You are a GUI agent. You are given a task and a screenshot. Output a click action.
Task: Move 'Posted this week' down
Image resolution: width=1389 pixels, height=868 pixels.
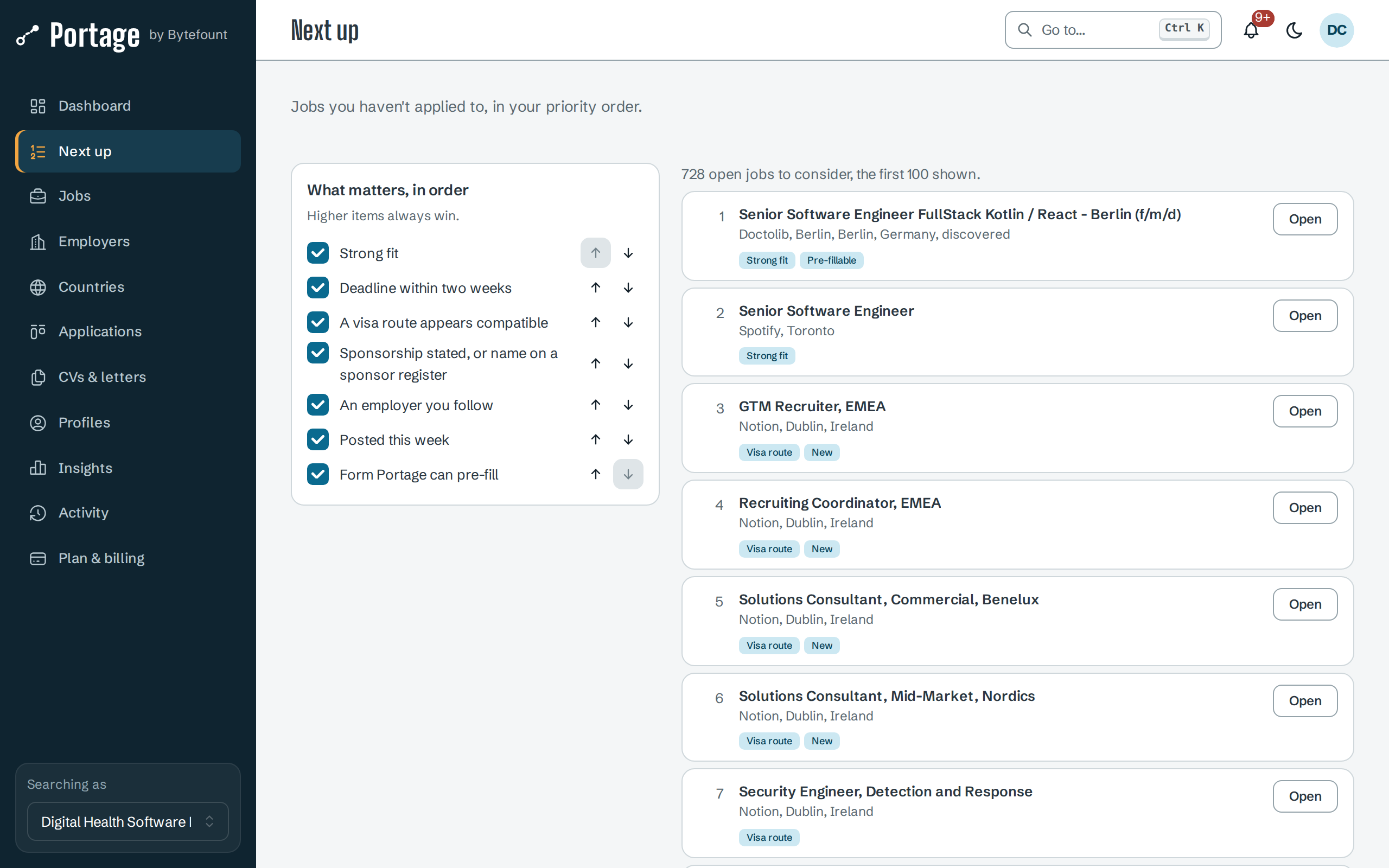click(x=628, y=440)
